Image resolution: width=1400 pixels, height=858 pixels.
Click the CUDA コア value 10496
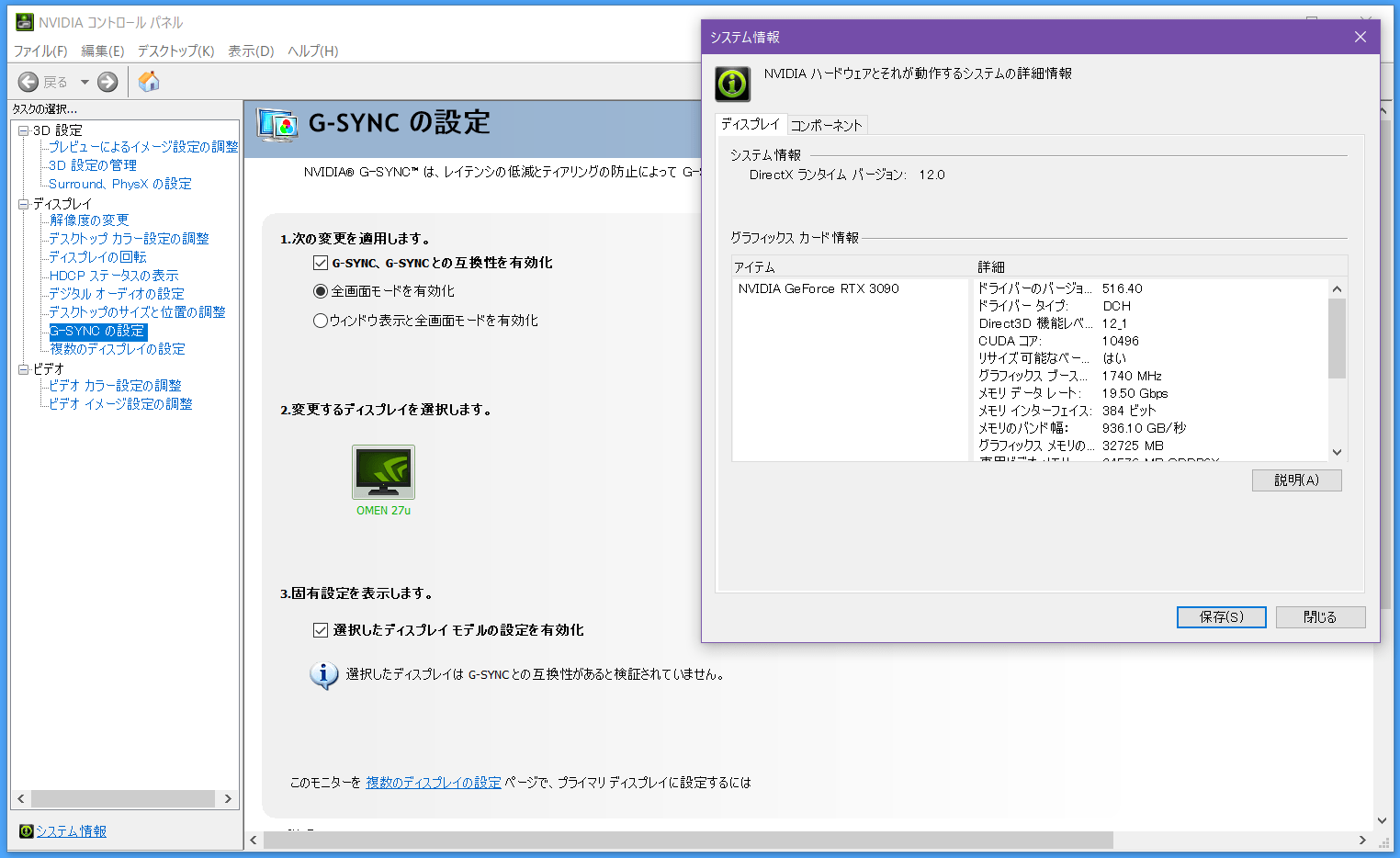point(1121,341)
